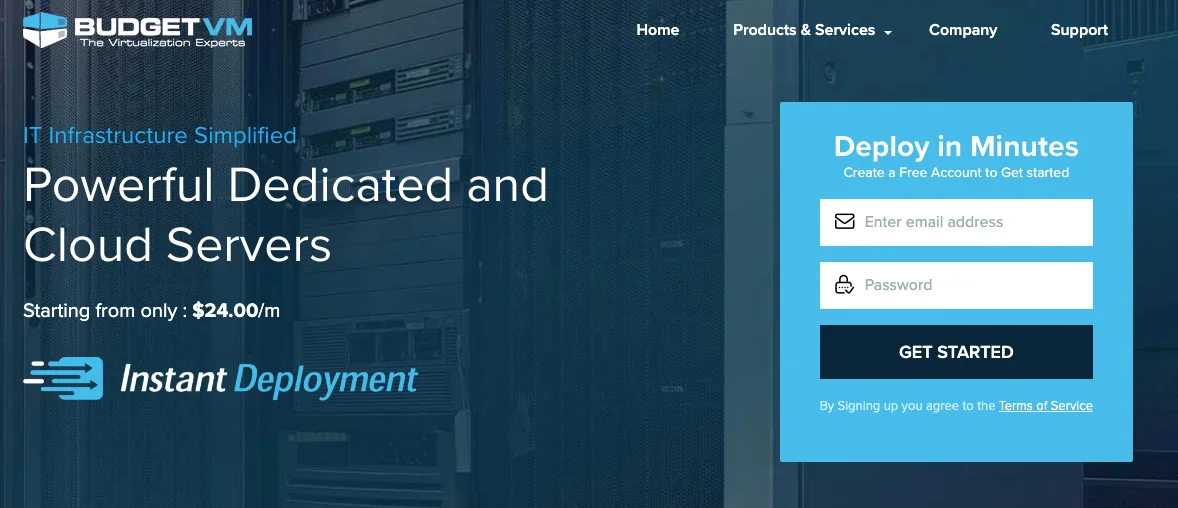Click the BudgetVM logo

[x=137, y=30]
